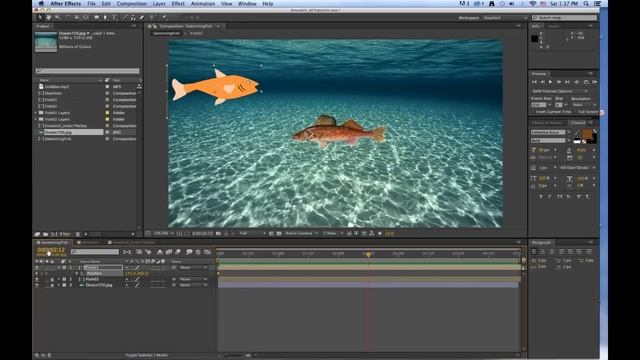Image resolution: width=640 pixels, height=360 pixels.
Task: Hide the Fish02 layer eye toggle
Action: coord(37,279)
